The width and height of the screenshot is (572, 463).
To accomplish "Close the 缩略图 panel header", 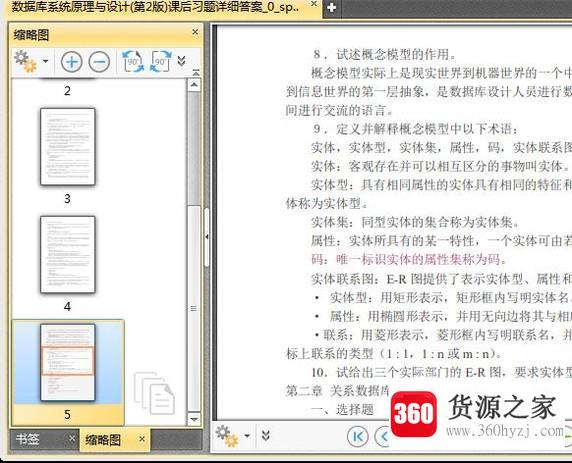I will pos(195,32).
